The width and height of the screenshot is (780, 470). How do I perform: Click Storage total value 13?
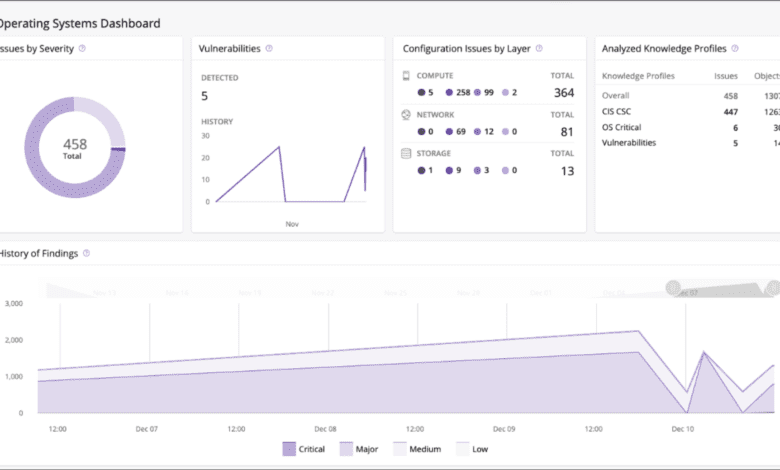point(568,171)
